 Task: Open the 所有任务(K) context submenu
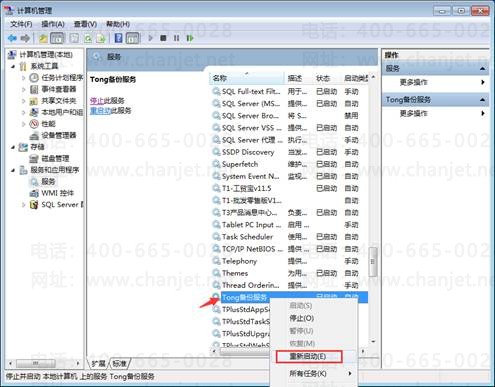pos(313,374)
